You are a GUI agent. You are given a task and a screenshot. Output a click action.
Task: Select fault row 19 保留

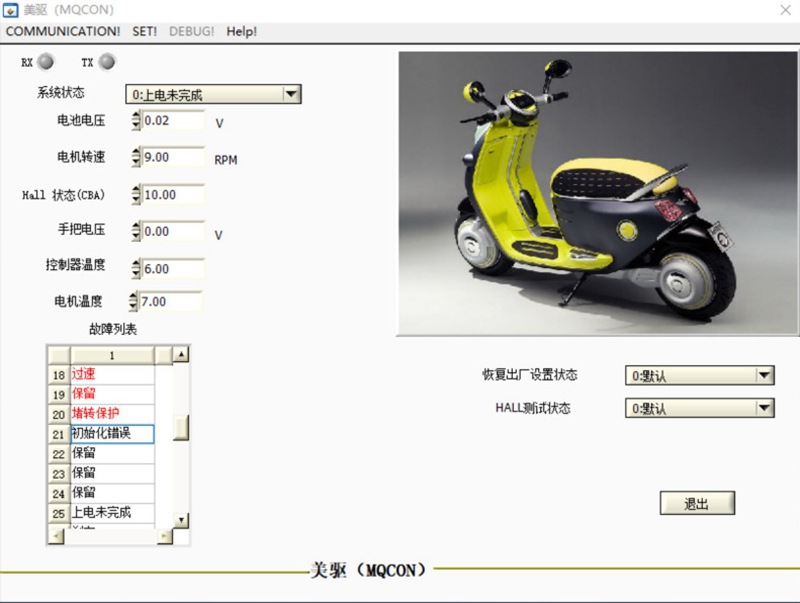click(x=112, y=394)
